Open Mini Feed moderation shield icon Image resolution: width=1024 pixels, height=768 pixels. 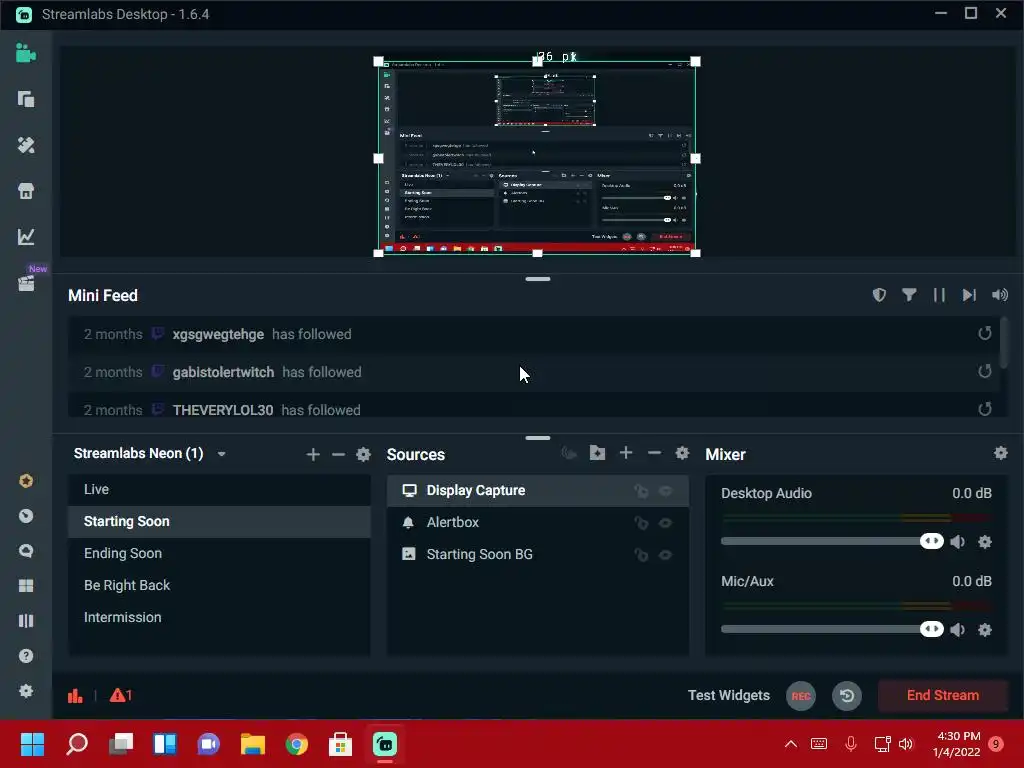click(x=879, y=295)
